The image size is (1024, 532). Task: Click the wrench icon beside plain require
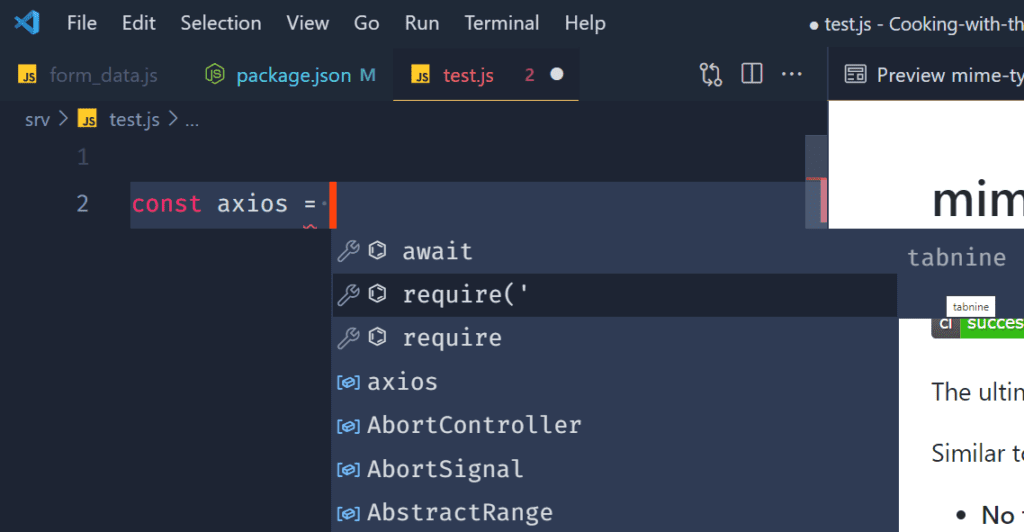(x=348, y=338)
